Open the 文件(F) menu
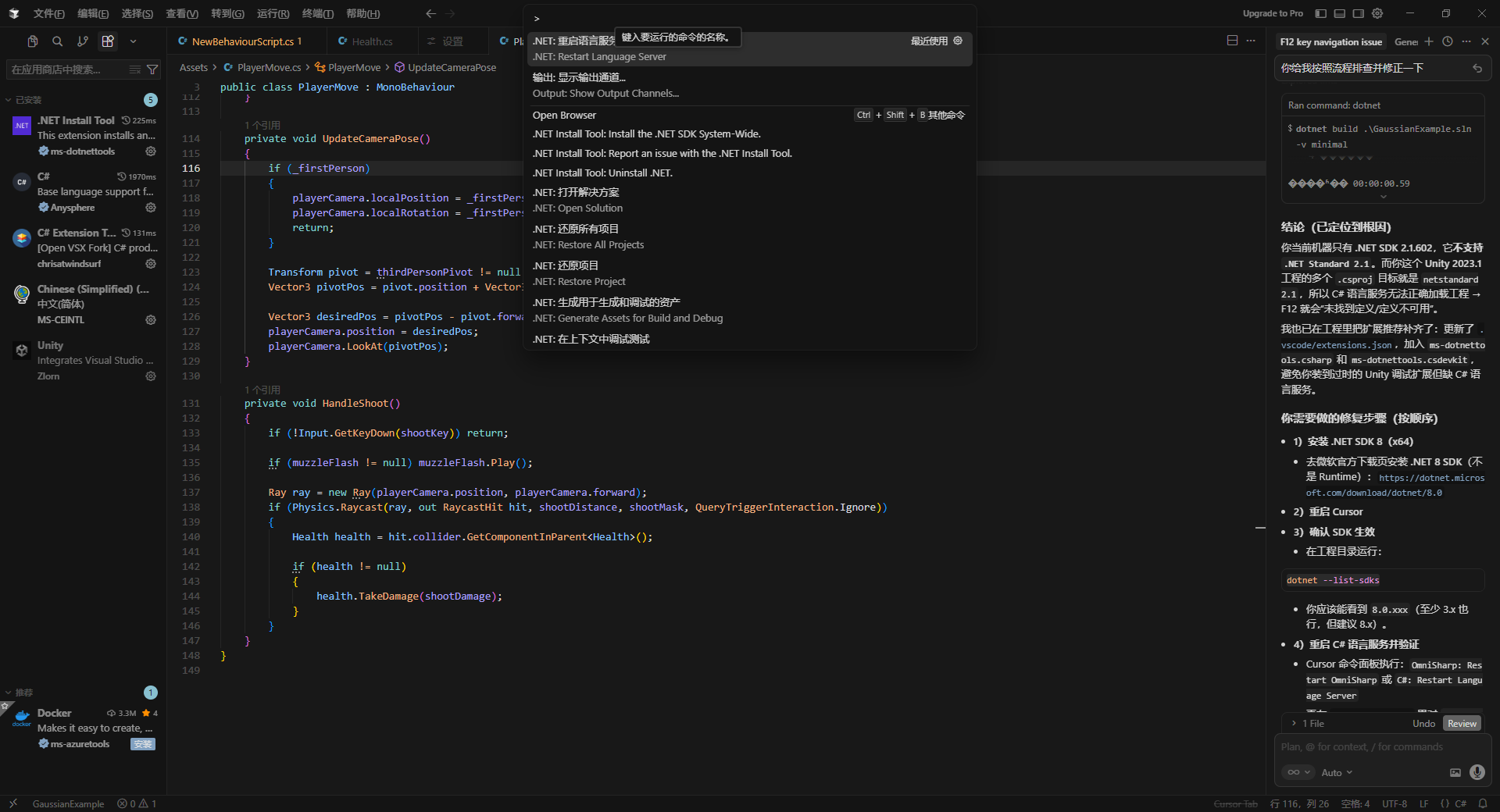Image resolution: width=1500 pixels, height=812 pixels. 48,13
